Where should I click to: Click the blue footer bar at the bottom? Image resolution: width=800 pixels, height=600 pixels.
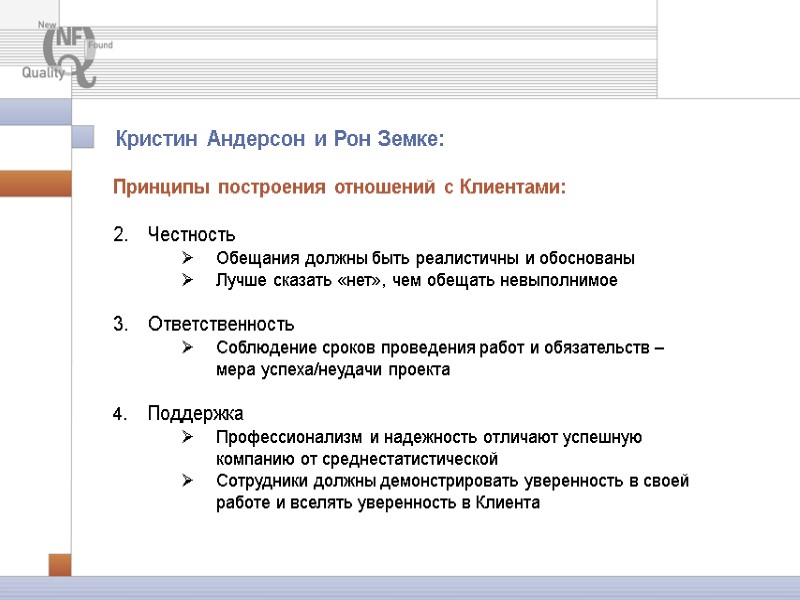400,590
